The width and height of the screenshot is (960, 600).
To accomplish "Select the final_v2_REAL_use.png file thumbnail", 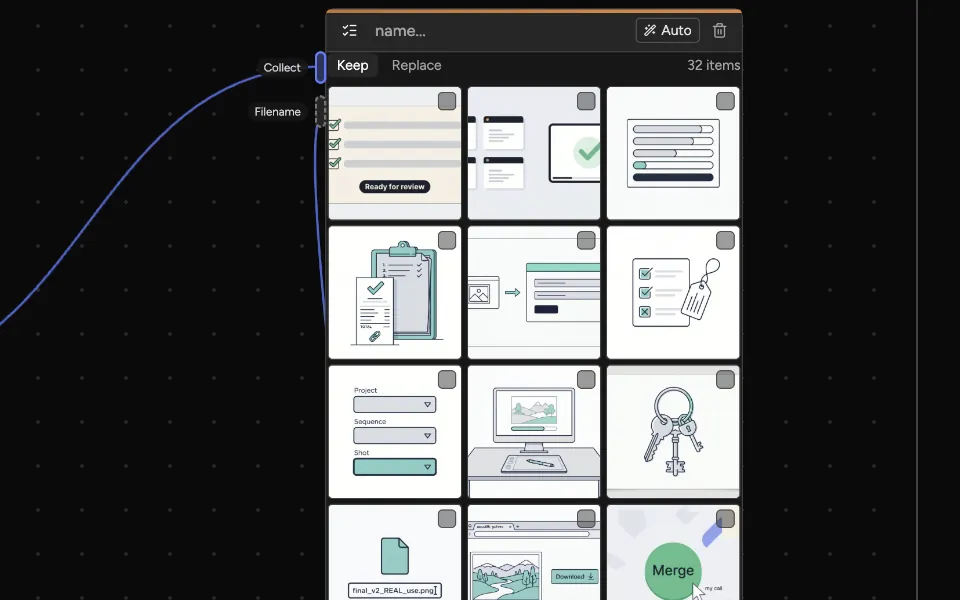I will [x=395, y=552].
